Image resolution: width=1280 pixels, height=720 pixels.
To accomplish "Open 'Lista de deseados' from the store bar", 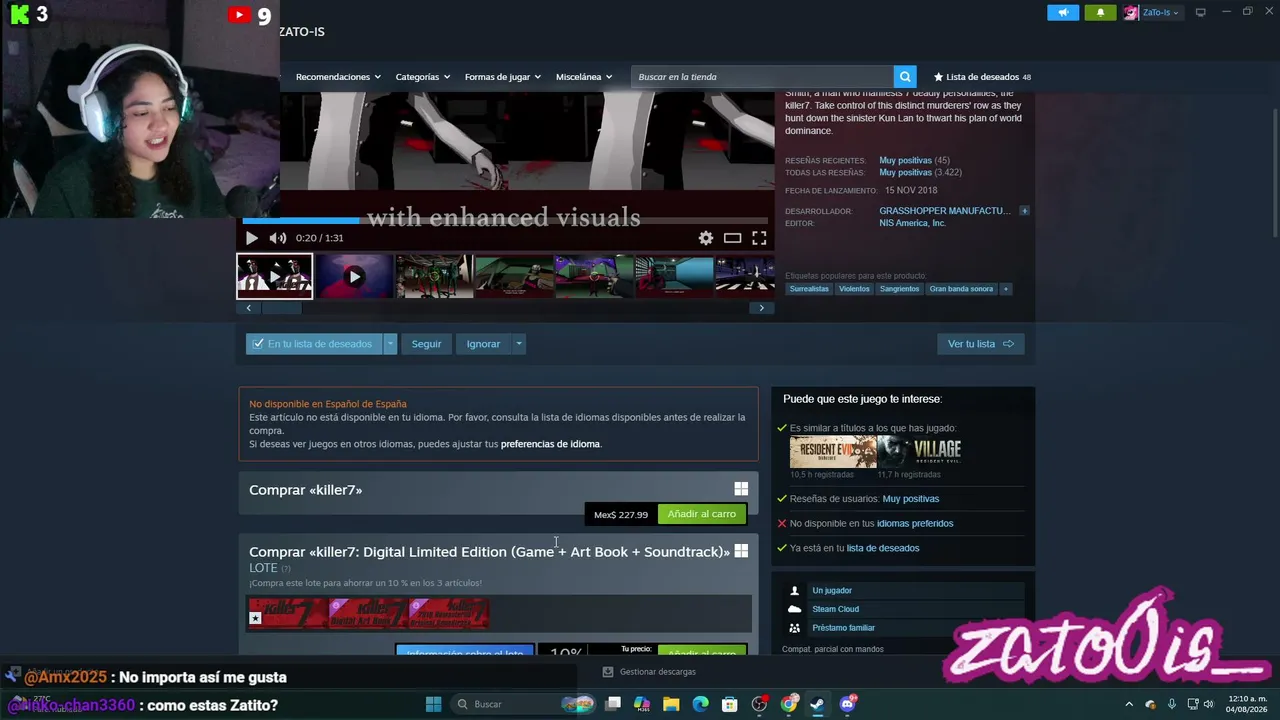I will [982, 77].
